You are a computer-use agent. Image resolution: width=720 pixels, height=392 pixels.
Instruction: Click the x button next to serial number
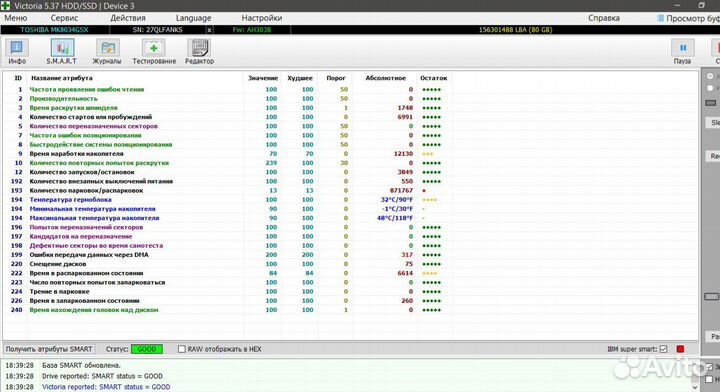point(209,30)
